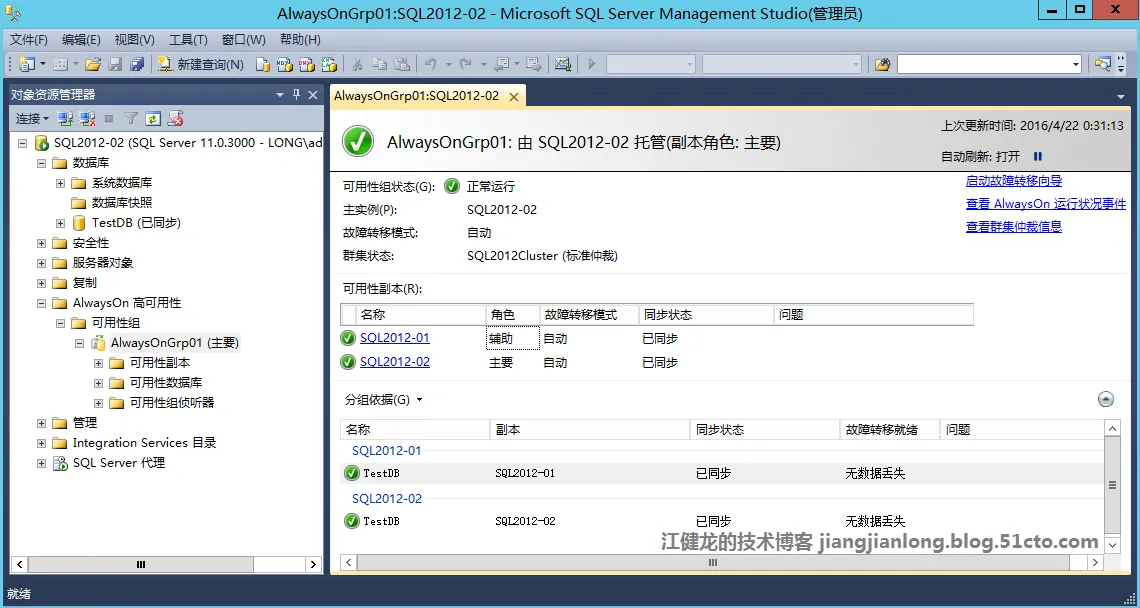The width and height of the screenshot is (1140, 608).
Task: Expand the 可用性副本 folder
Action: 98,363
